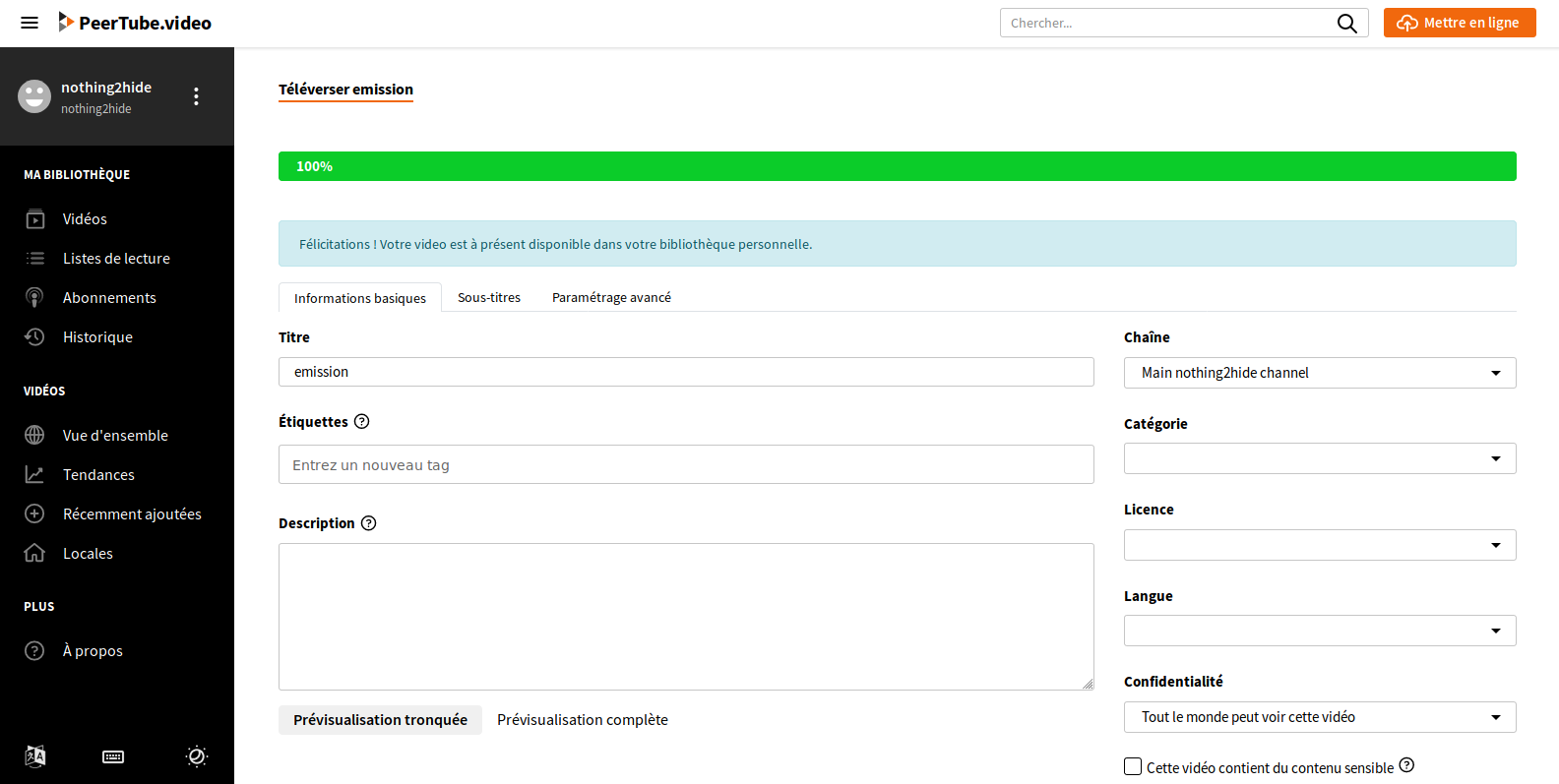Click sensitive content help icon
1559x784 pixels.
tap(1406, 765)
